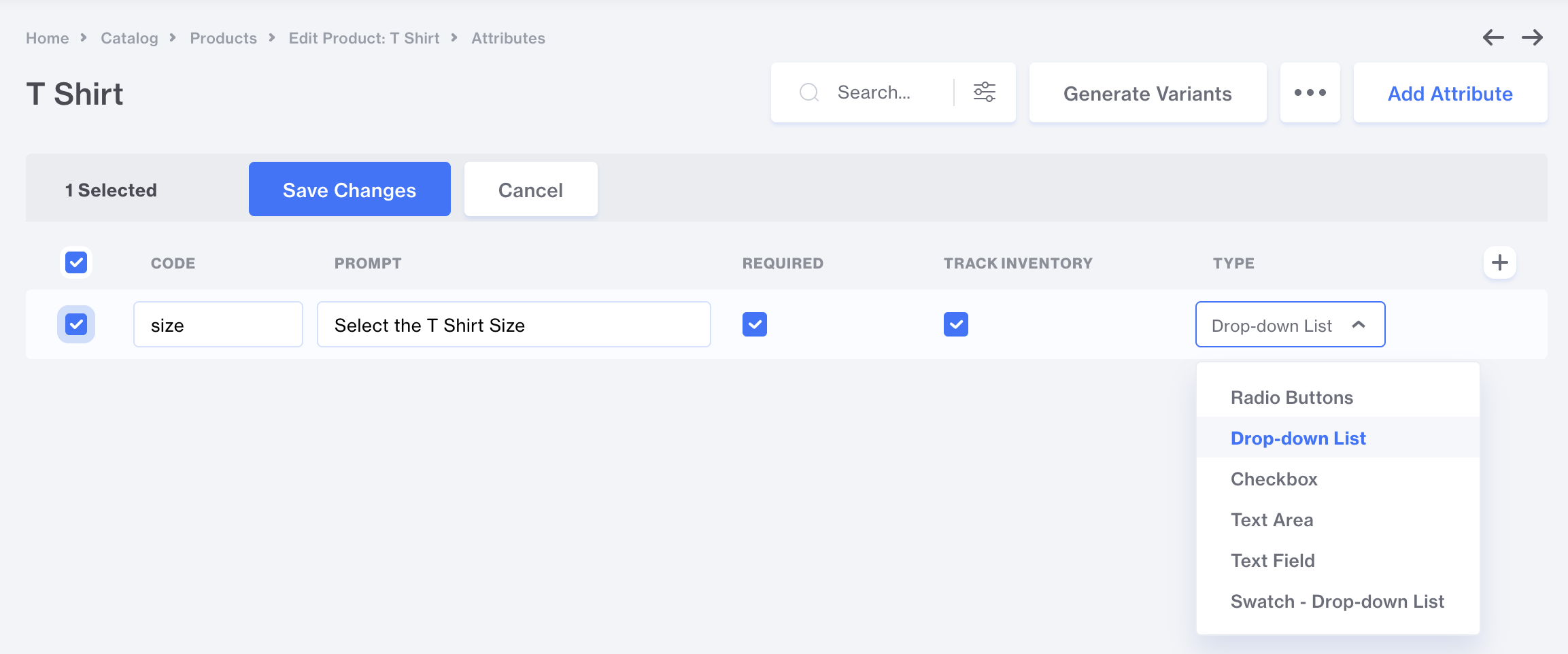Click the PROMPT column header
The width and height of the screenshot is (1568, 654).
[368, 263]
